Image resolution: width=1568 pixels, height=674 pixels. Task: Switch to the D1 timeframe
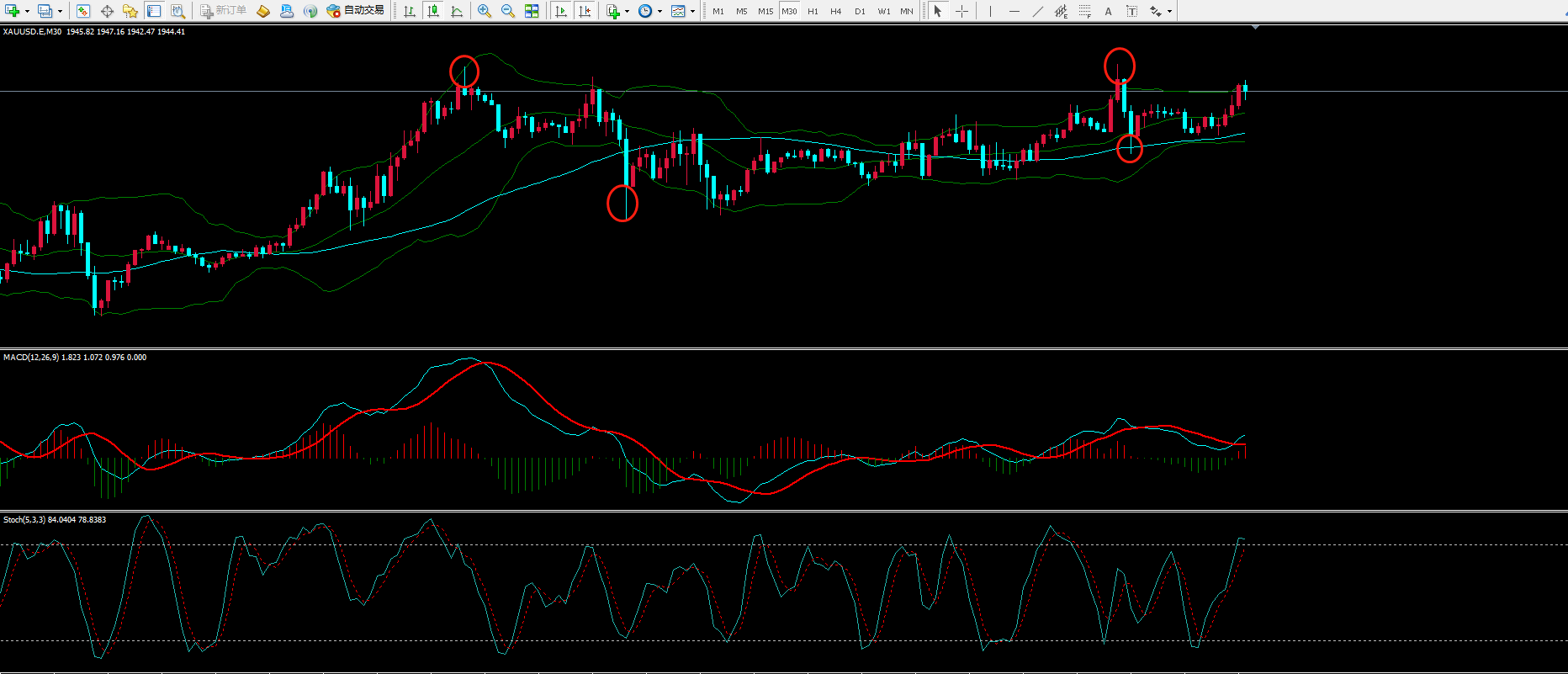860,11
